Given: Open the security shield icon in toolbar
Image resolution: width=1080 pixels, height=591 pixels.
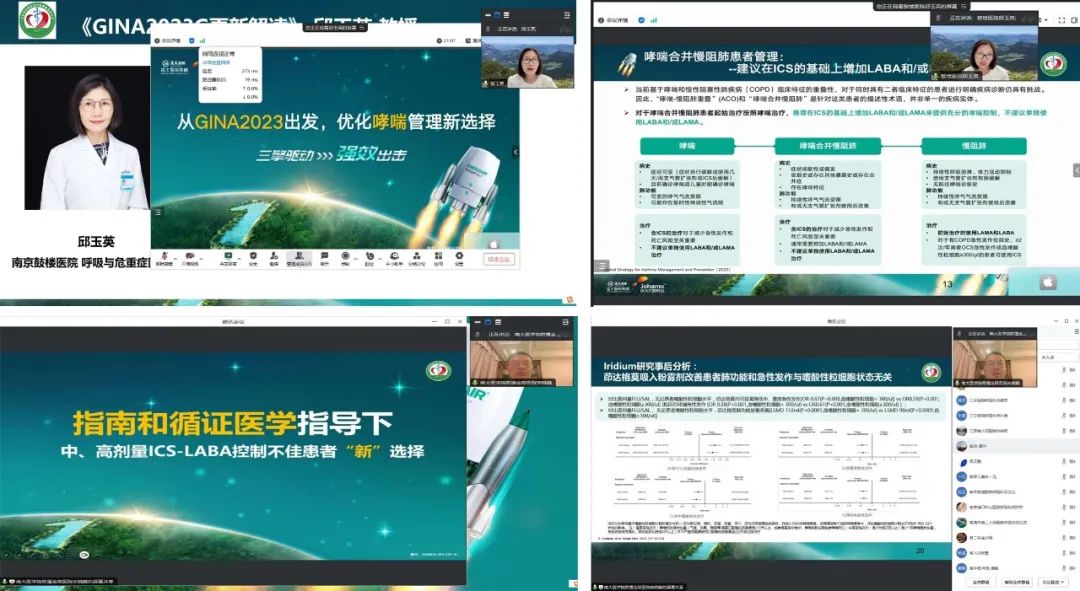Looking at the screenshot, I should (253, 254).
